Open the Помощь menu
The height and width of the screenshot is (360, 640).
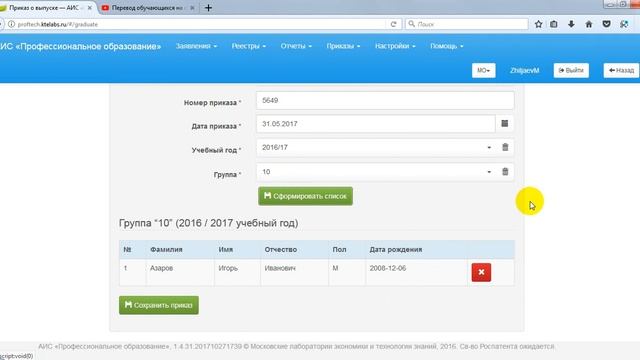(447, 46)
